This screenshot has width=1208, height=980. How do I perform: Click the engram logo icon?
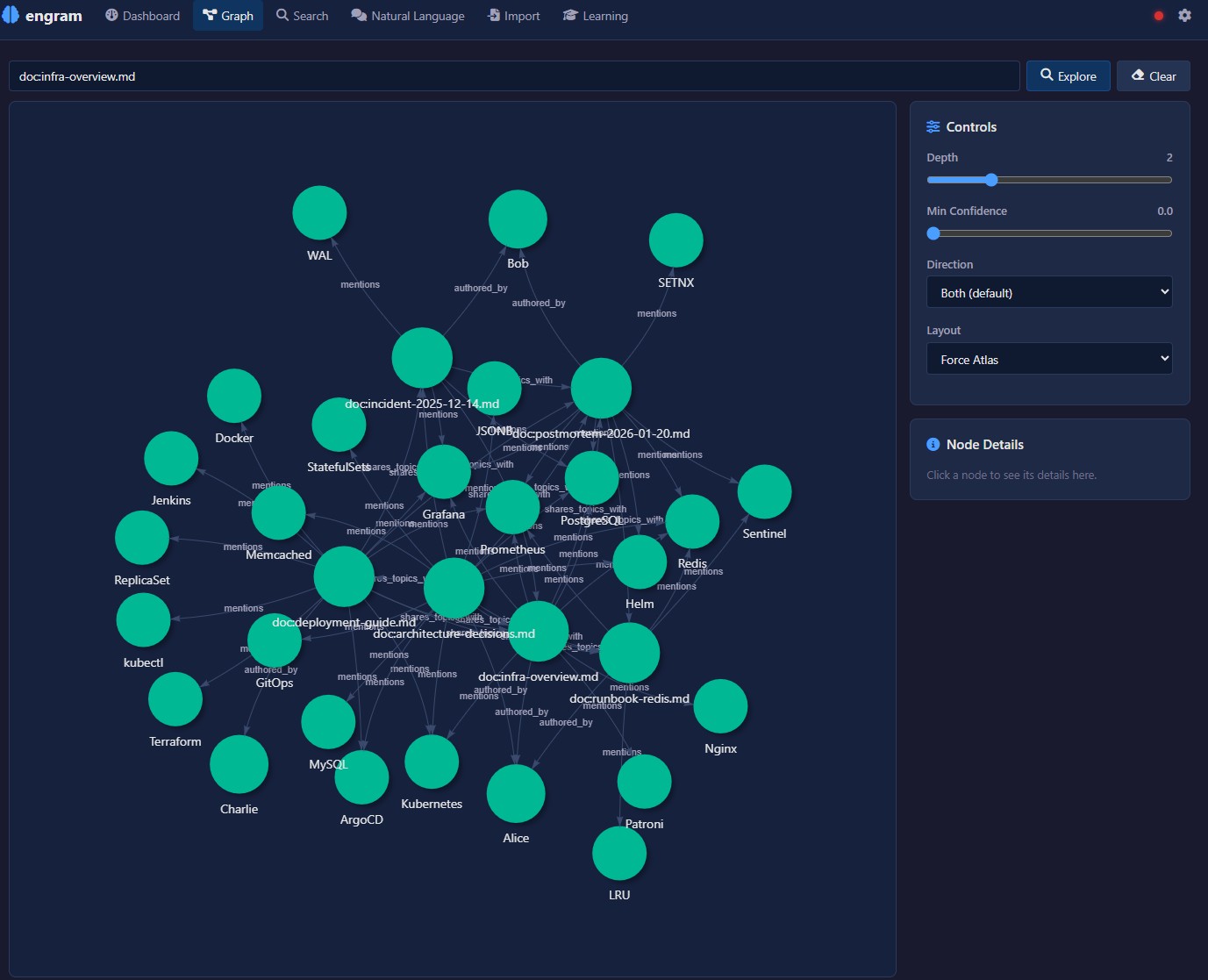(x=11, y=15)
